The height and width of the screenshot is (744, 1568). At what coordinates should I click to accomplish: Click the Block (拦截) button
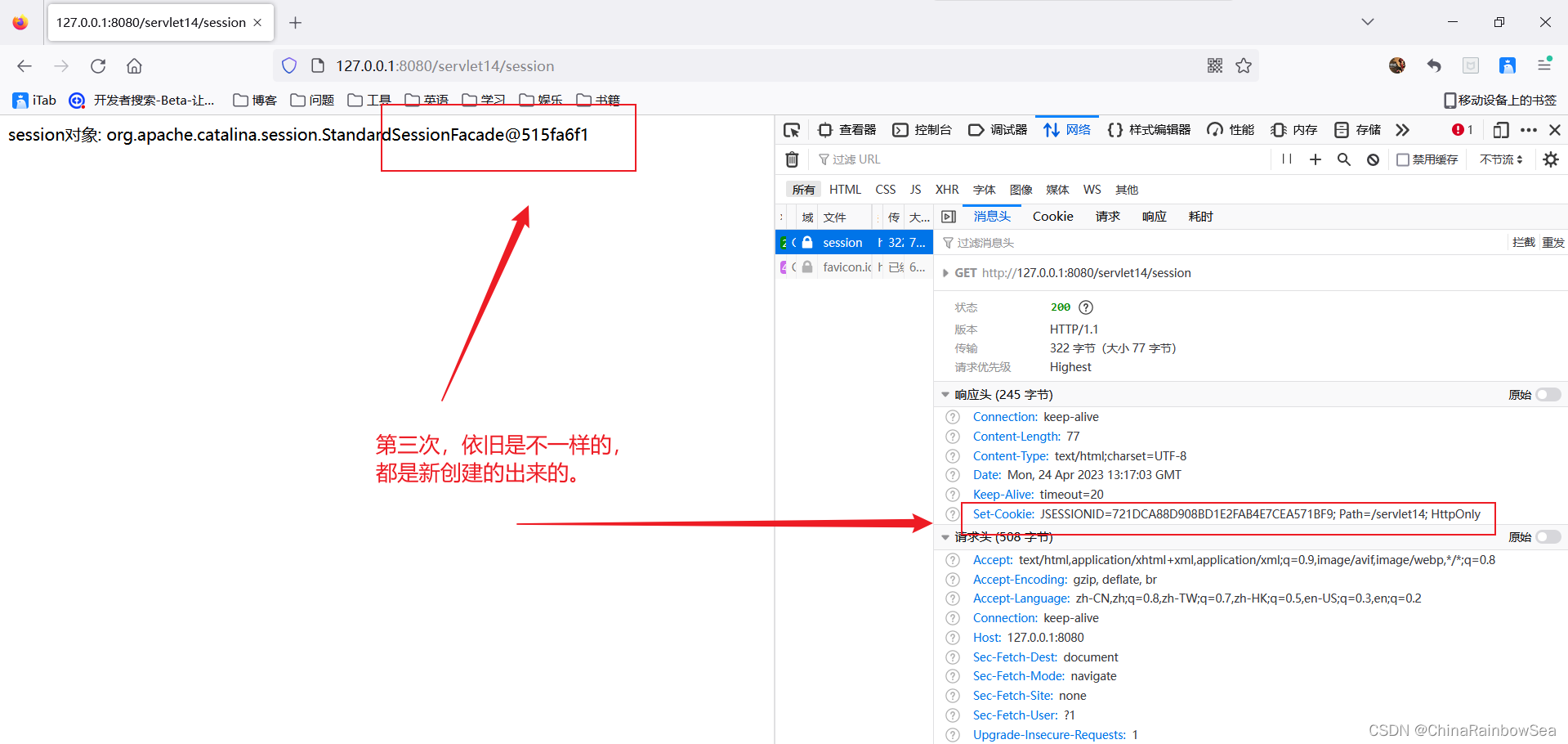1524,243
